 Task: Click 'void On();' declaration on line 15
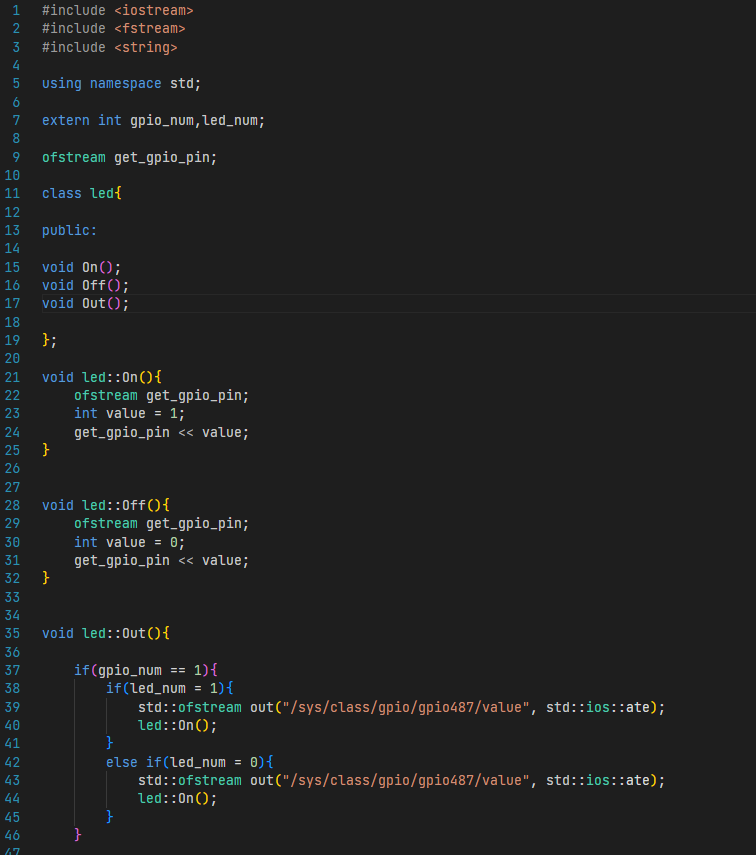tap(81, 267)
